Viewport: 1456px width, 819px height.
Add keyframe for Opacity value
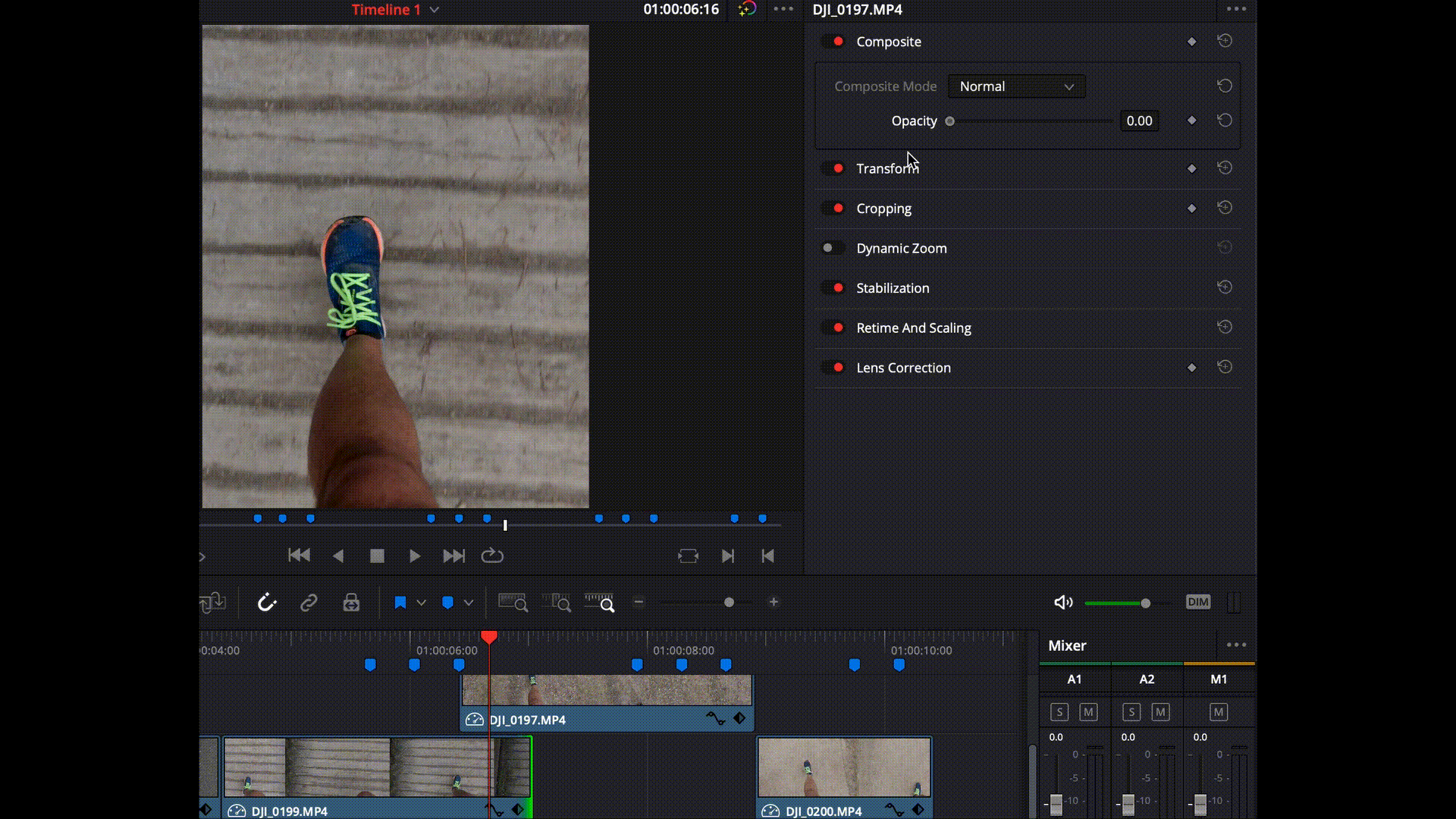(x=1191, y=121)
